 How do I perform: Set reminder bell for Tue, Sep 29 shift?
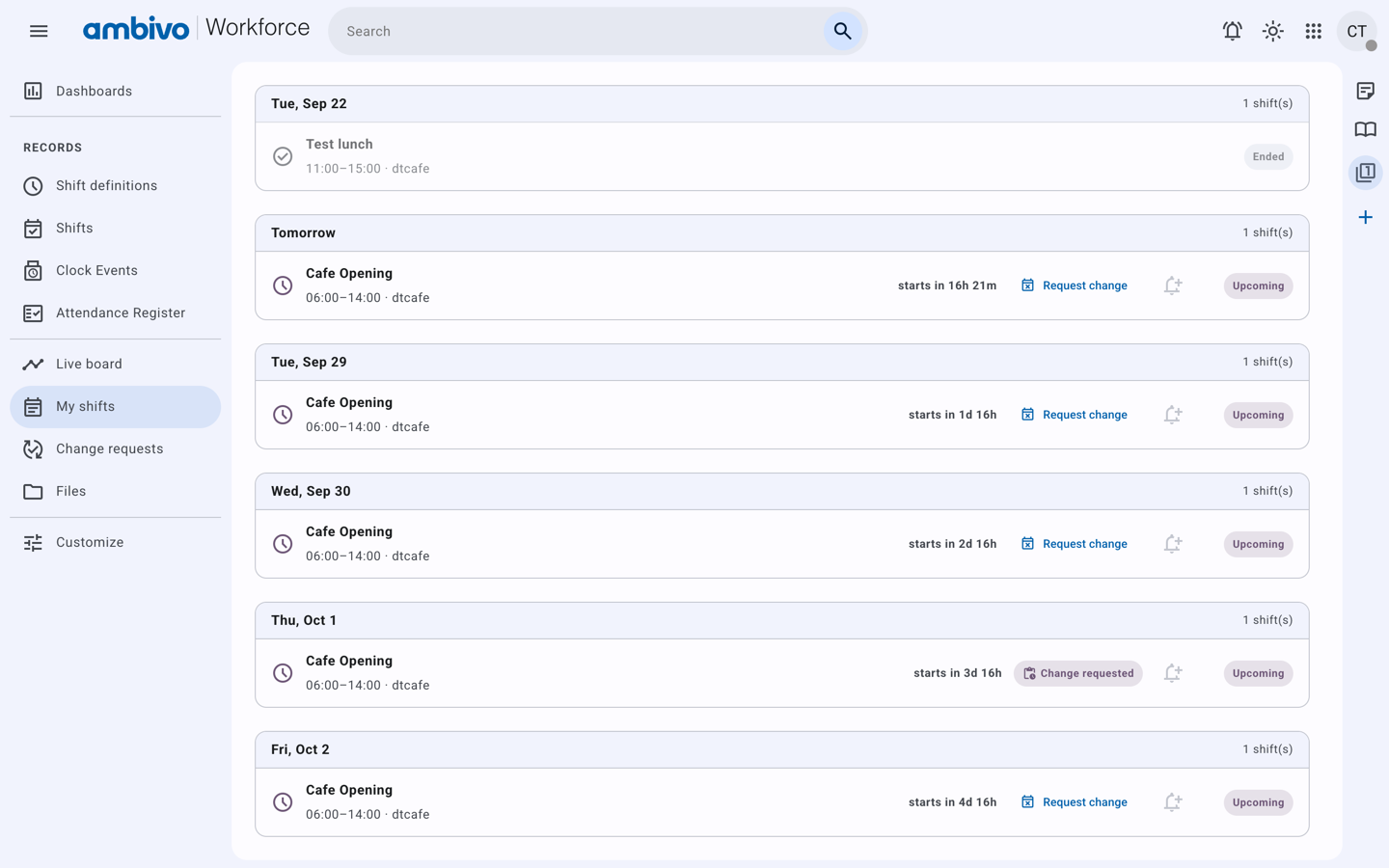click(x=1172, y=415)
